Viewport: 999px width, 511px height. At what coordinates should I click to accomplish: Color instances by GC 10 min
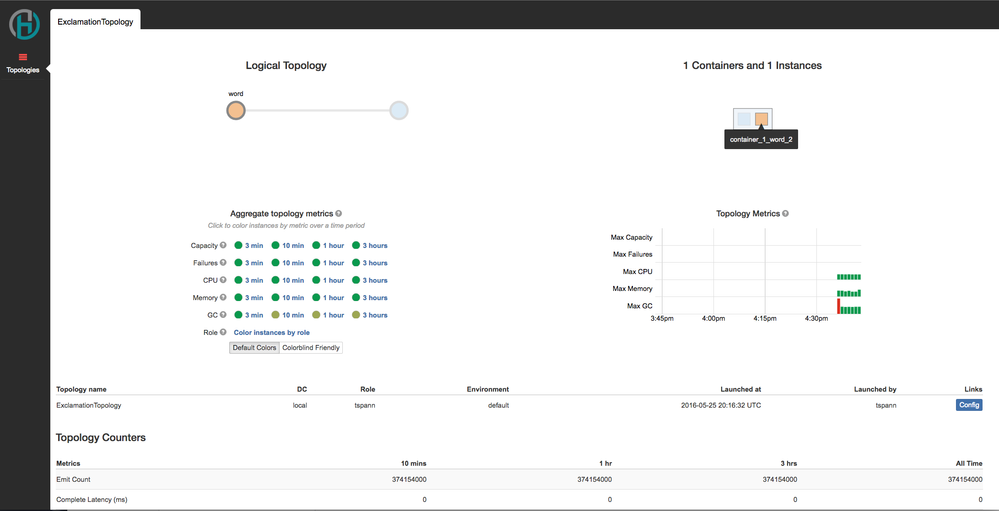pos(287,315)
